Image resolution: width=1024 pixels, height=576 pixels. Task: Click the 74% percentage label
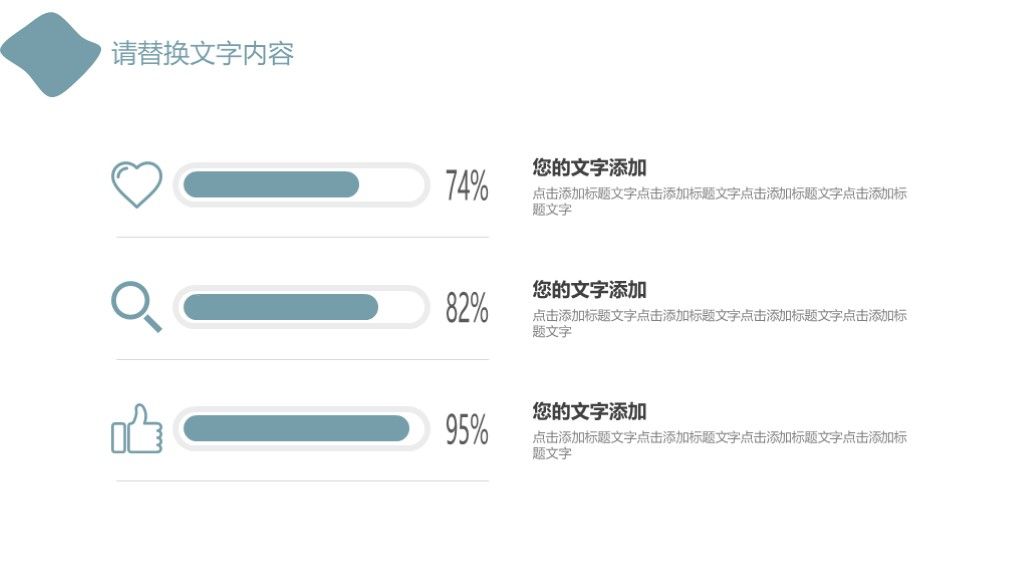tap(466, 185)
